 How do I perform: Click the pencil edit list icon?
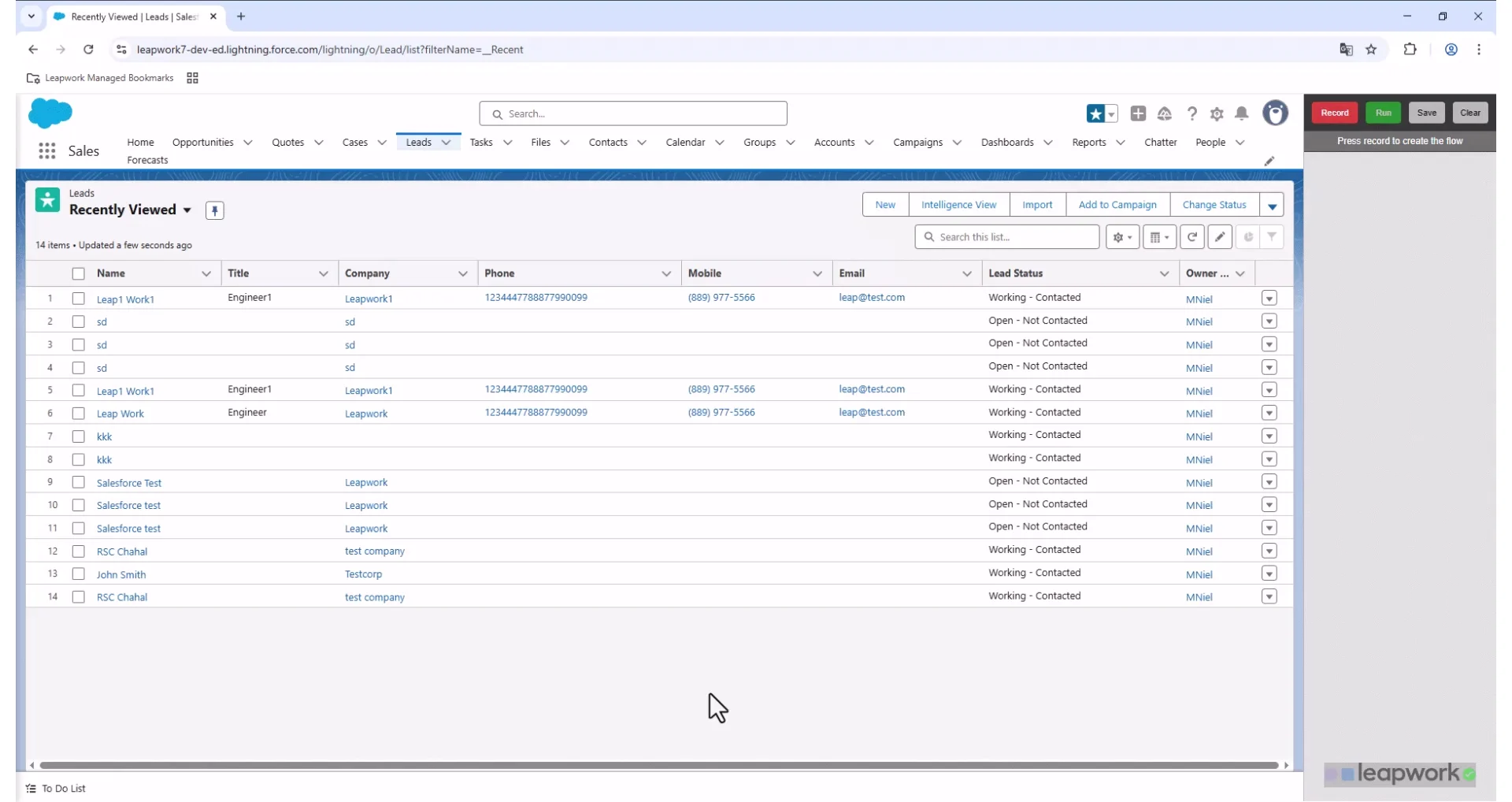coord(1219,237)
